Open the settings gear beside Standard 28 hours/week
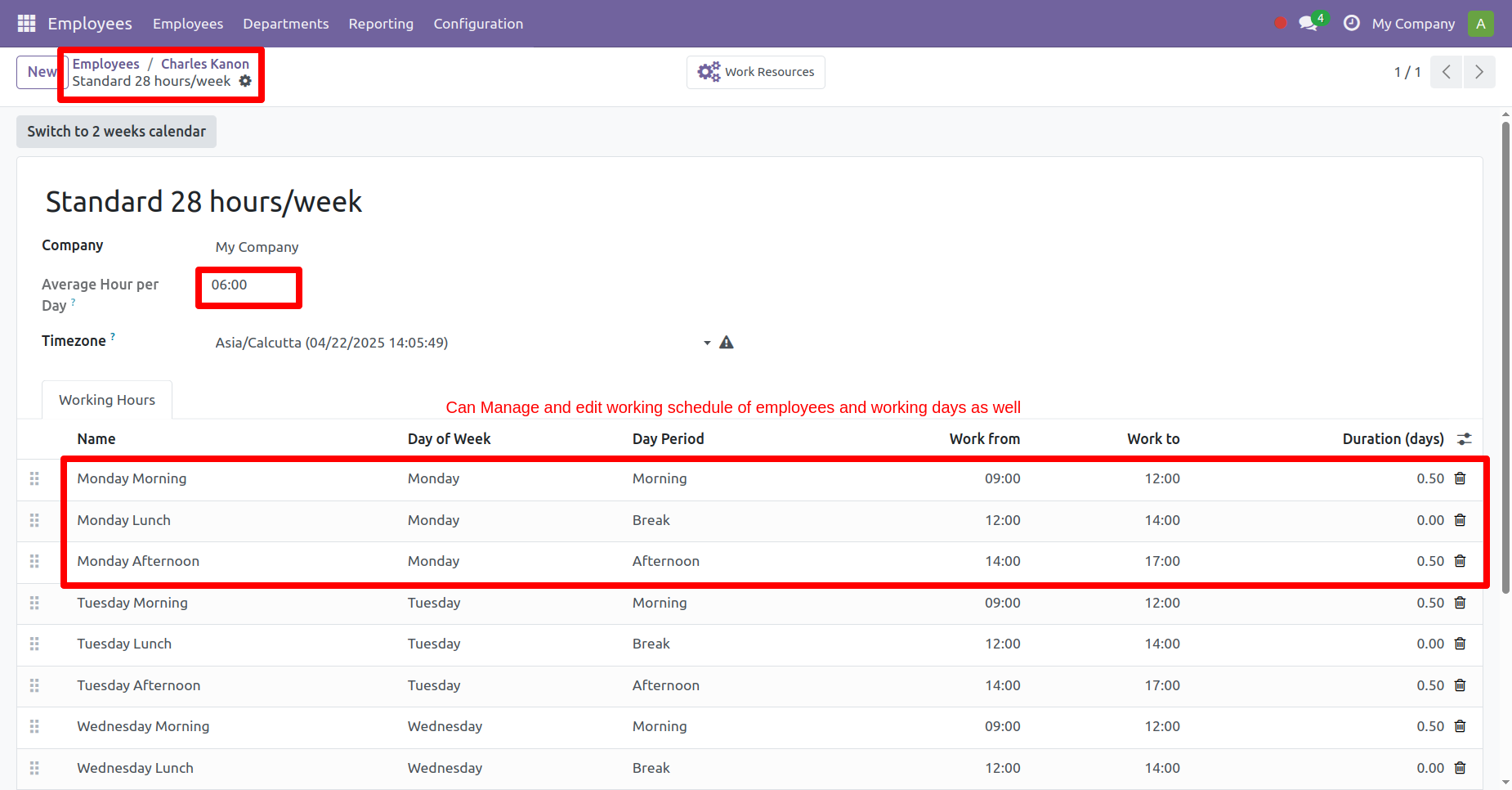 (x=246, y=81)
